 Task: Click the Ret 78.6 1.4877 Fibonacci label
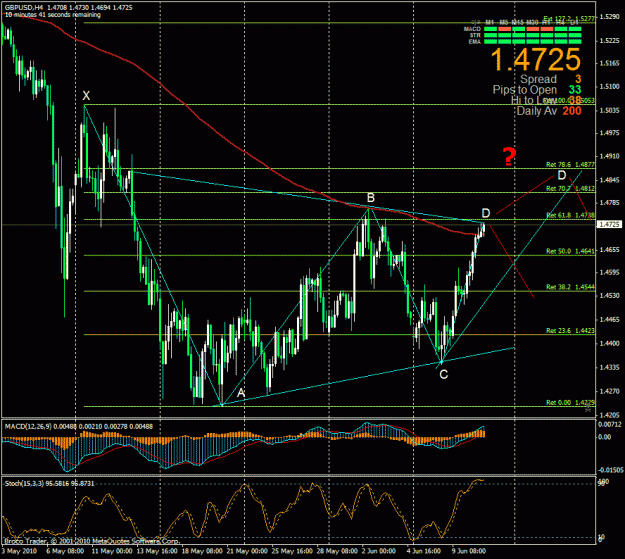click(570, 164)
